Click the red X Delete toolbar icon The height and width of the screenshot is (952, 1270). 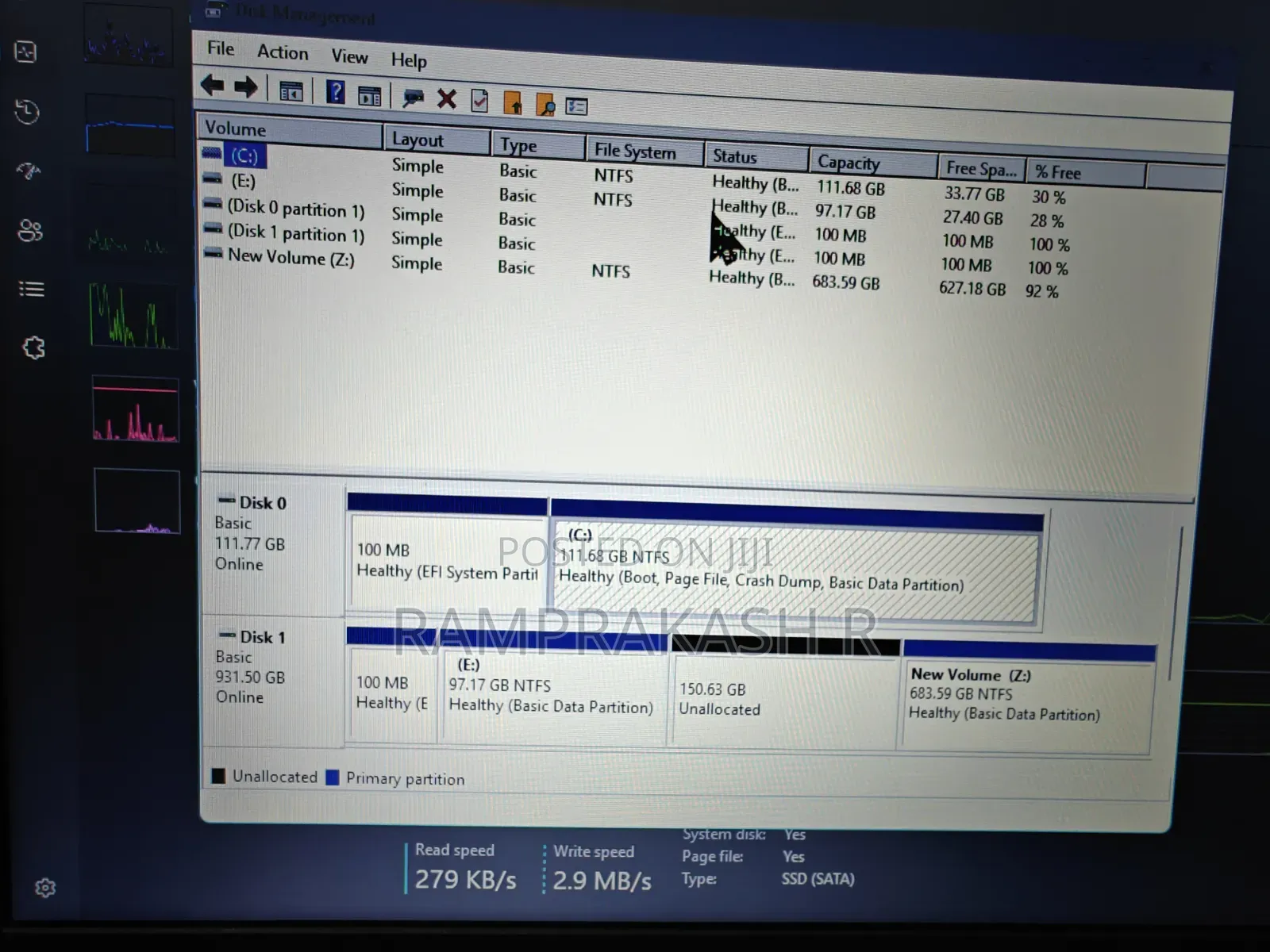447,99
